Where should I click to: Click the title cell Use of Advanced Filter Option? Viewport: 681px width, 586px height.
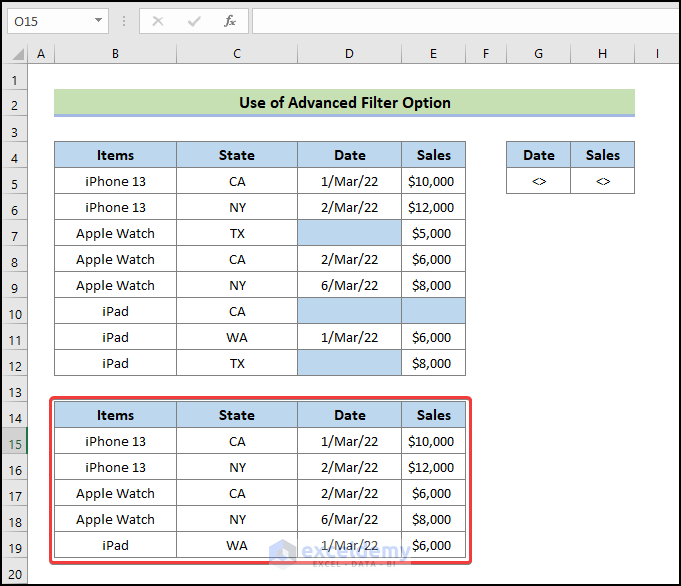344,103
